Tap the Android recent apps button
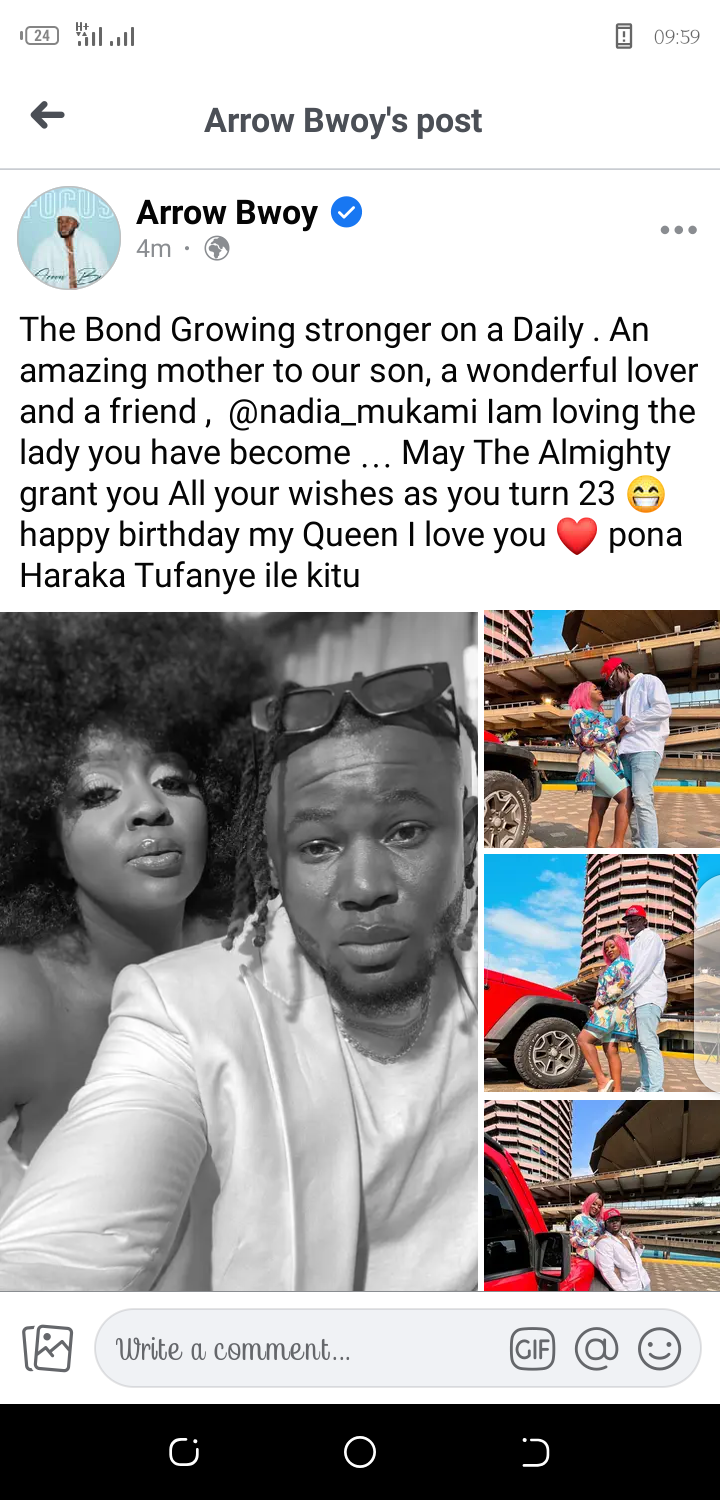 (184, 1452)
